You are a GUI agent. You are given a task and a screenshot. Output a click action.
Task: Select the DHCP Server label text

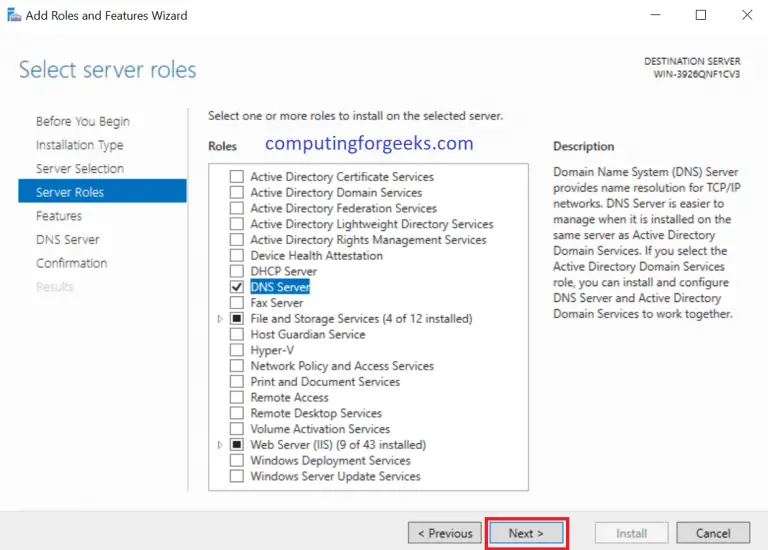coord(284,271)
